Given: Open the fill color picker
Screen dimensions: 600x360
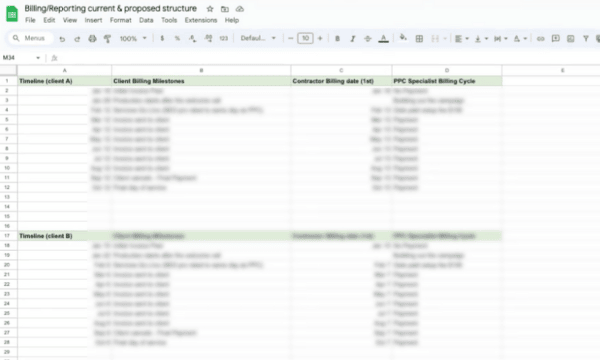Looking at the screenshot, I should click(x=403, y=38).
